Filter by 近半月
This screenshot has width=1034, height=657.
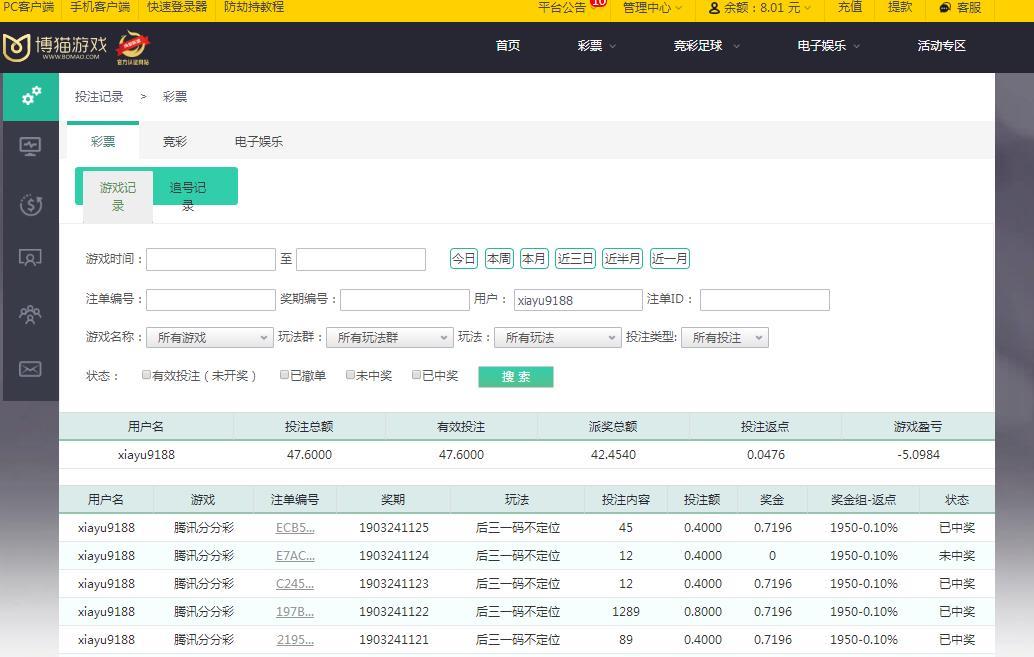623,259
